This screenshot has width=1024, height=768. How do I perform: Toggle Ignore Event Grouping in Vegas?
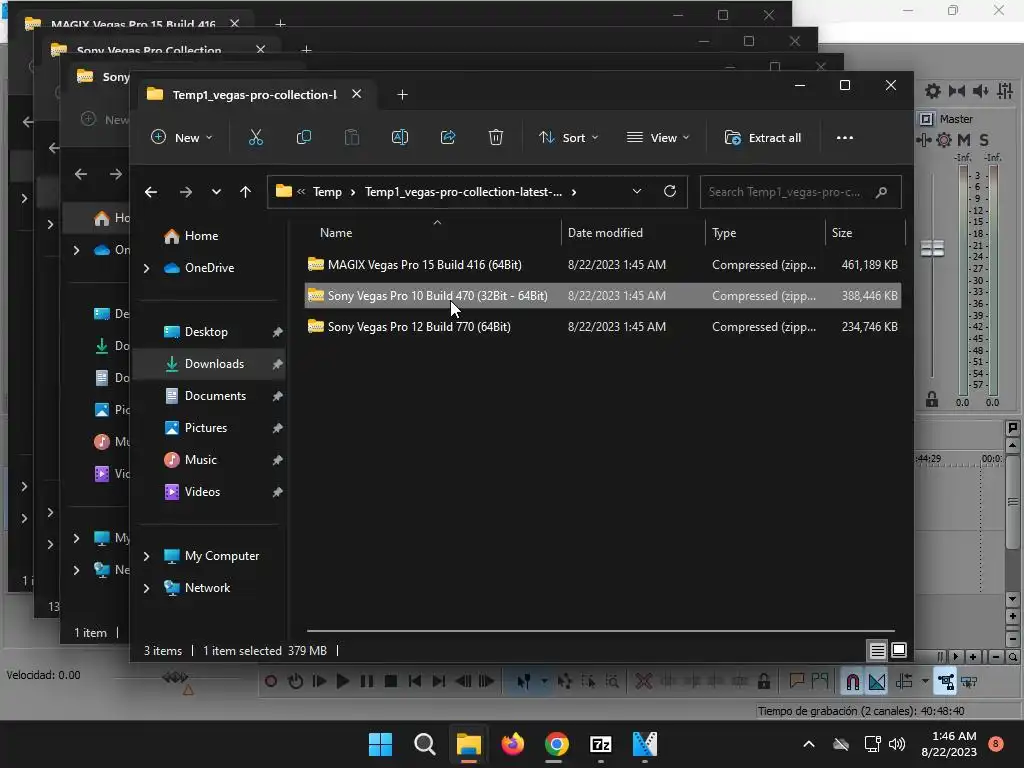tap(970, 682)
